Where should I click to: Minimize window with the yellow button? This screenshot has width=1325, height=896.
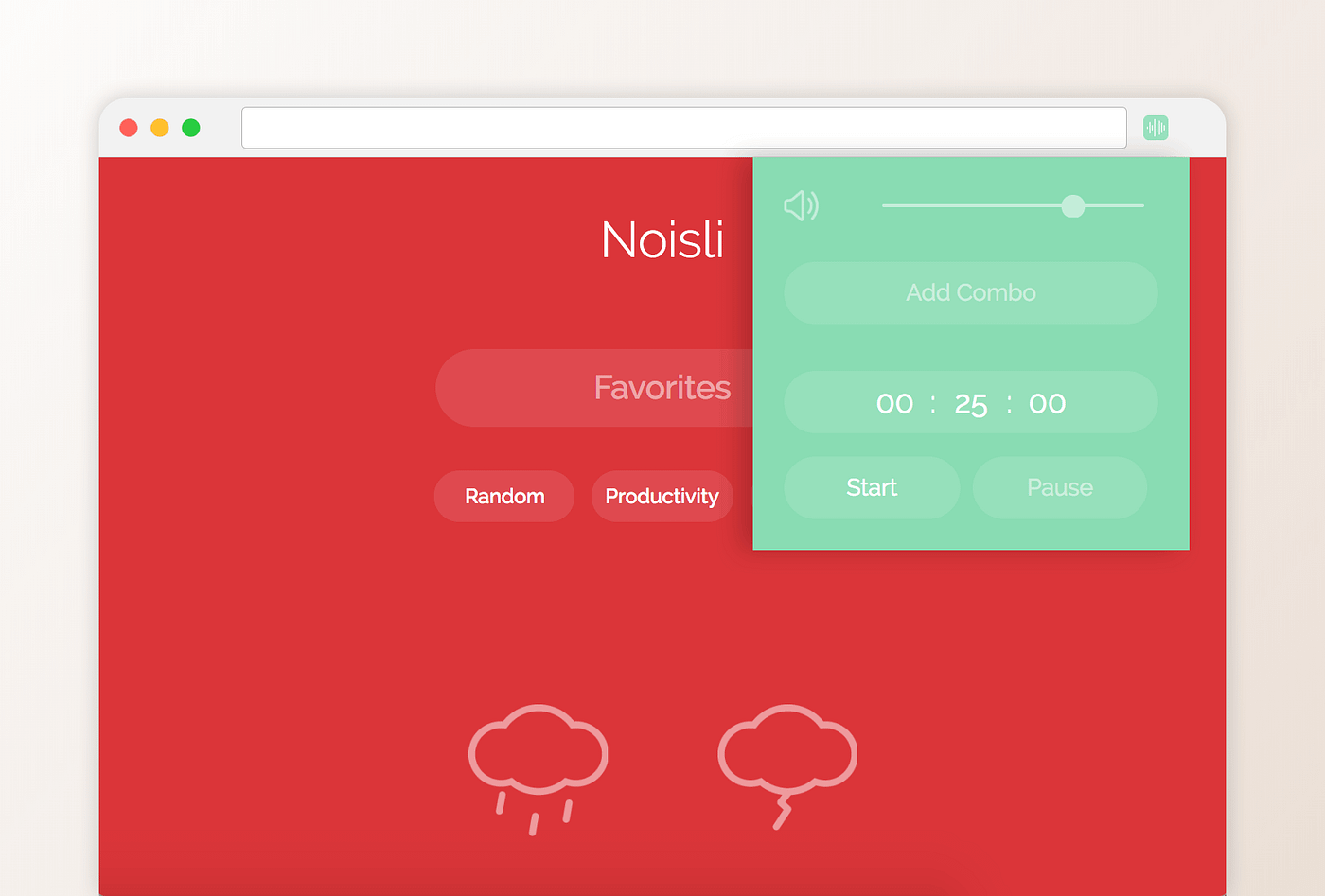tap(160, 128)
